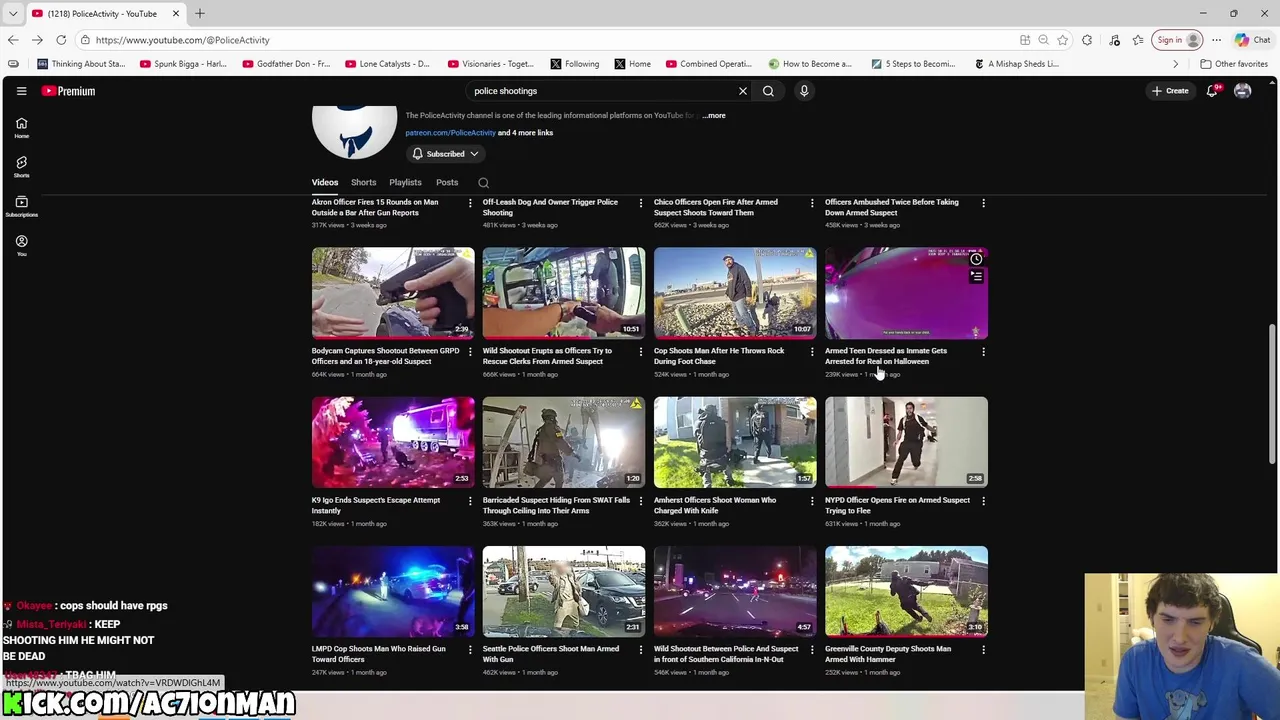Screen dimensions: 1280x720
Task: Open LMPD Cop Shoots Man thumbnail
Action: click(393, 591)
